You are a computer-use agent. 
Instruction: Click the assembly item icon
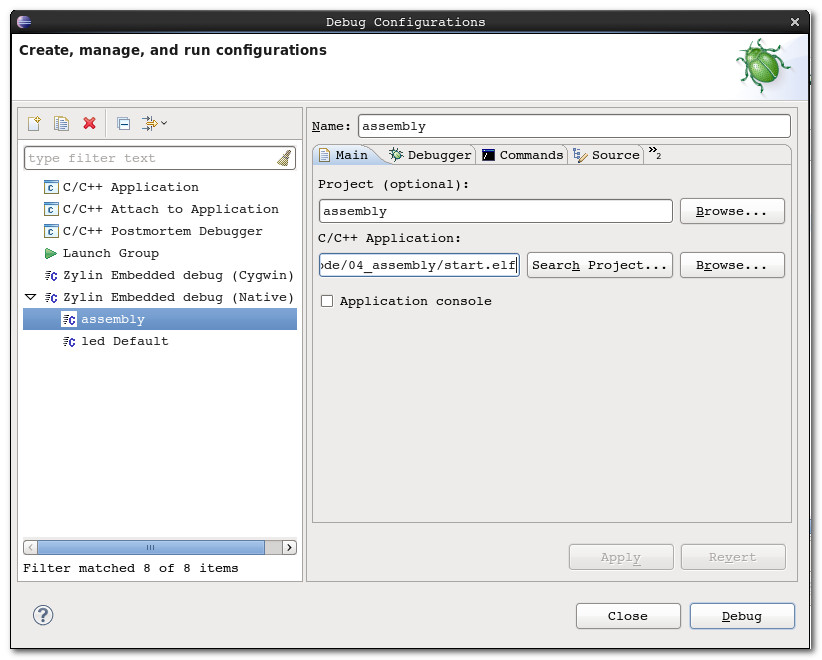click(69, 320)
